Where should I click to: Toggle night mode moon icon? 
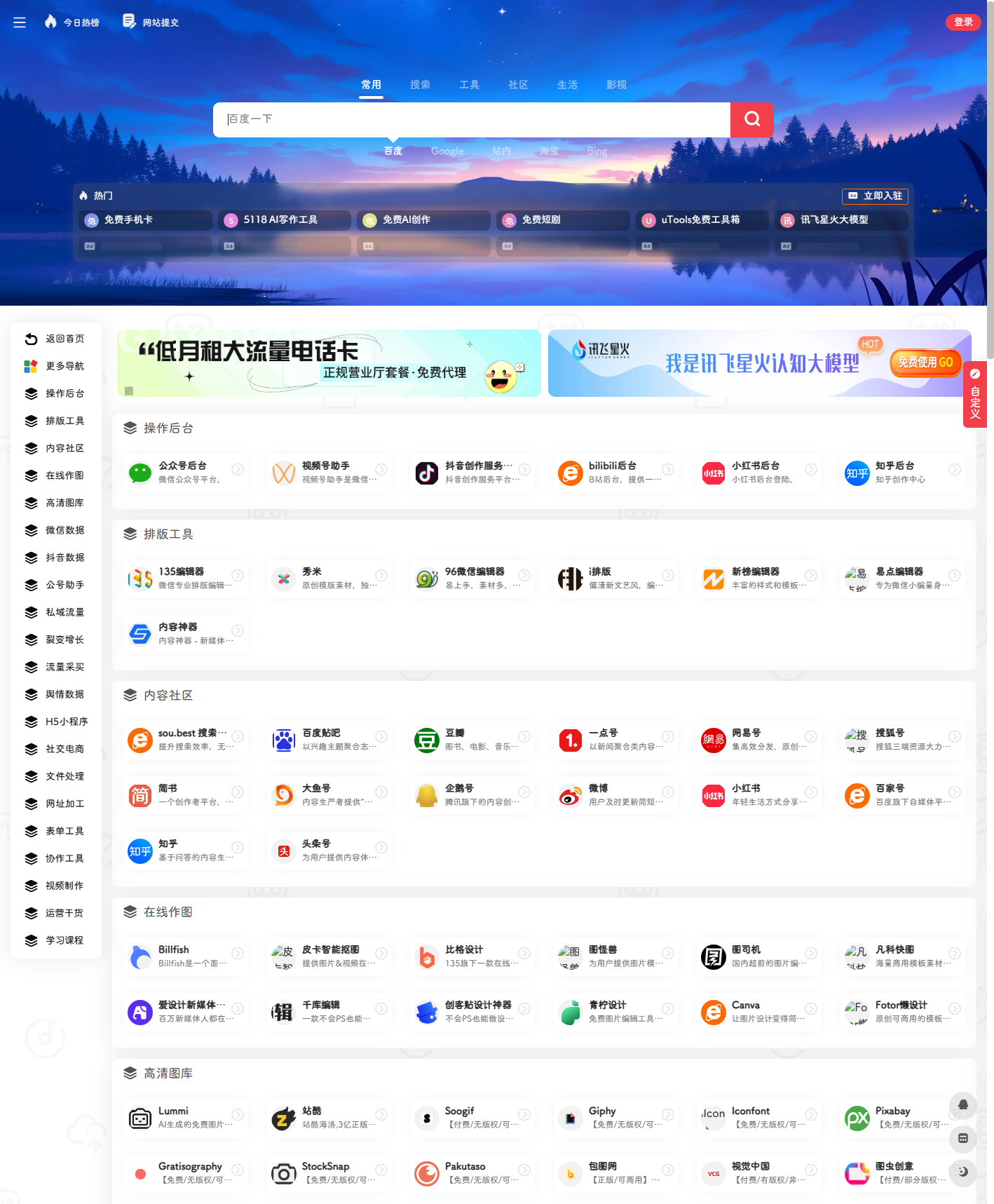(963, 1172)
